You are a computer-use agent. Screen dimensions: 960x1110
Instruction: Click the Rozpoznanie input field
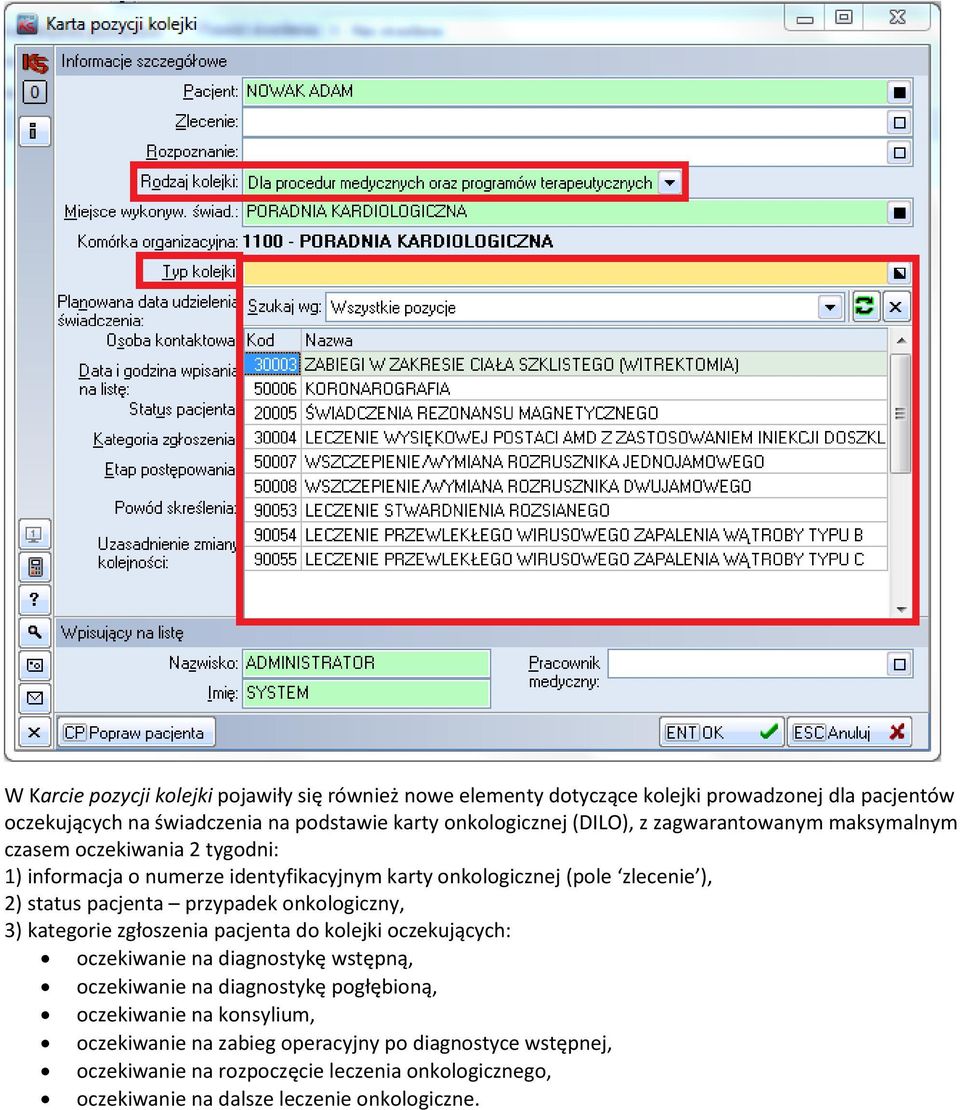(x=565, y=151)
